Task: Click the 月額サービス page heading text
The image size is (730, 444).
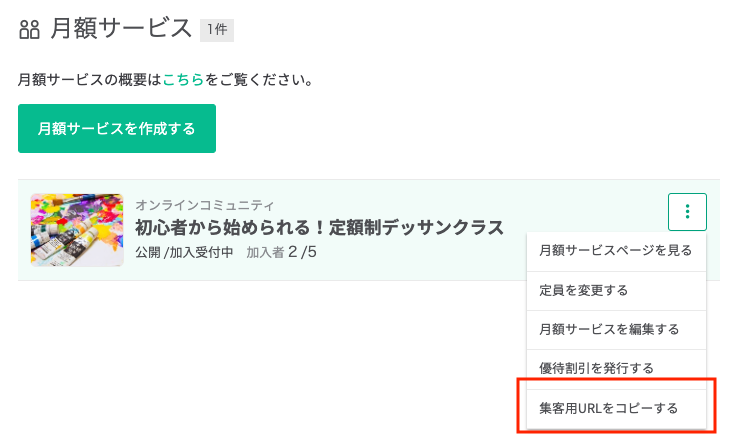Action: [121, 28]
